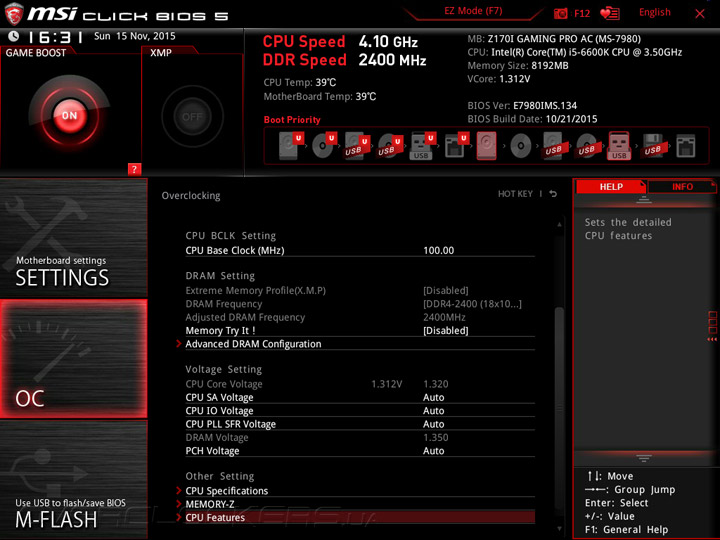Select the non-UEFI network boot device icon
Image resolution: width=720 pixels, height=540 pixels.
point(686,146)
